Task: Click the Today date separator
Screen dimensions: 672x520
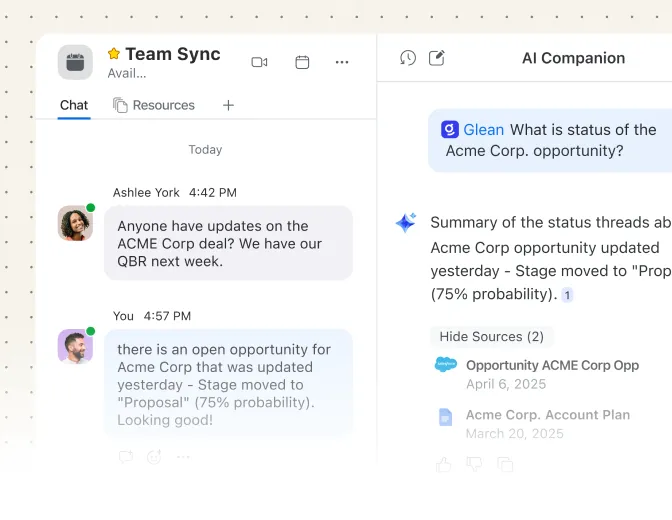Action: [205, 150]
